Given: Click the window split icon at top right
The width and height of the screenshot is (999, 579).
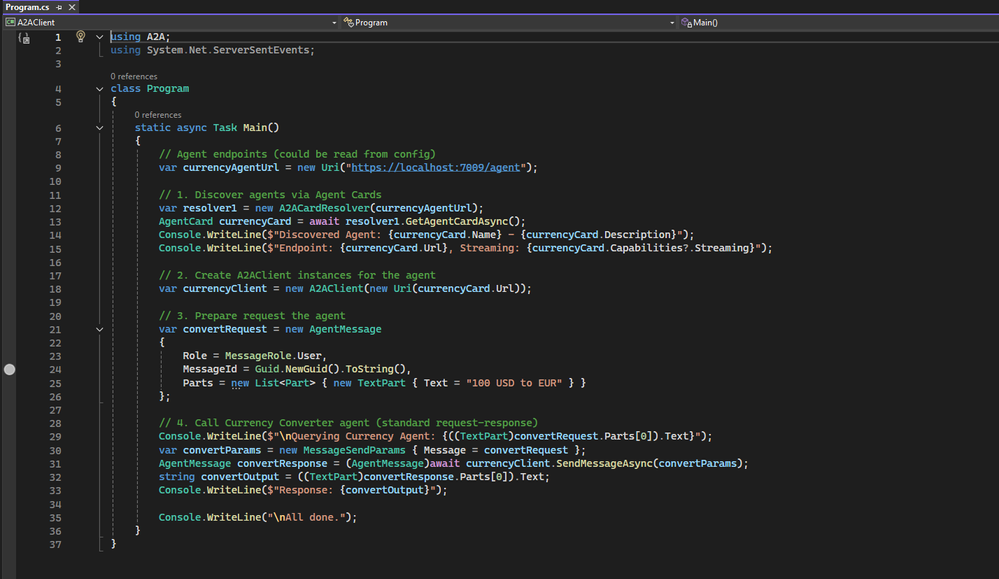Looking at the screenshot, I should tap(991, 22).
